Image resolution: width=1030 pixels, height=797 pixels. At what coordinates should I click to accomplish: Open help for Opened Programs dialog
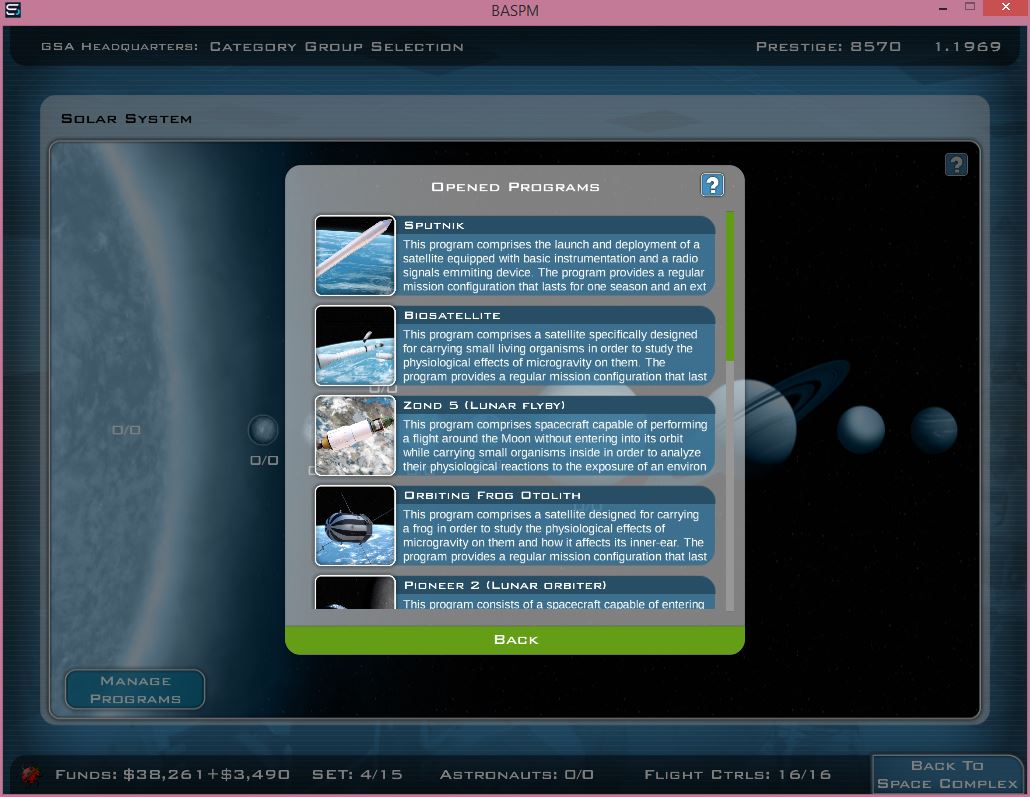(712, 185)
